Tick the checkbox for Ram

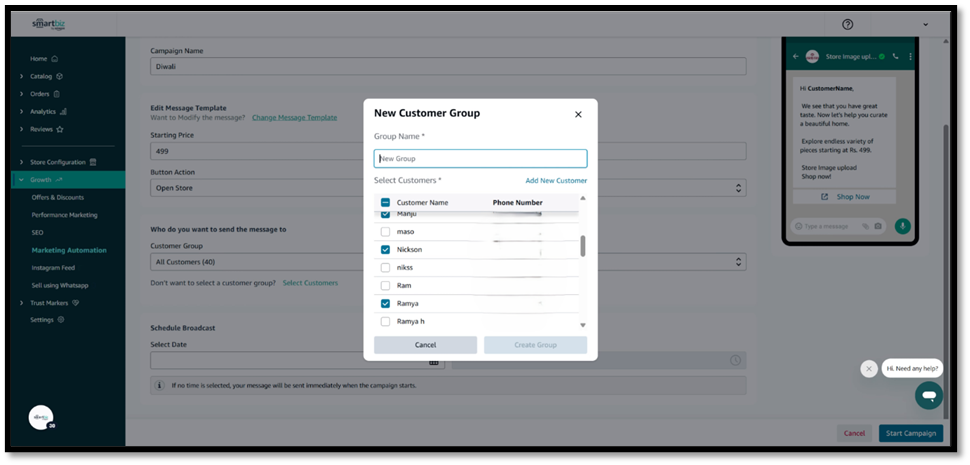386,285
